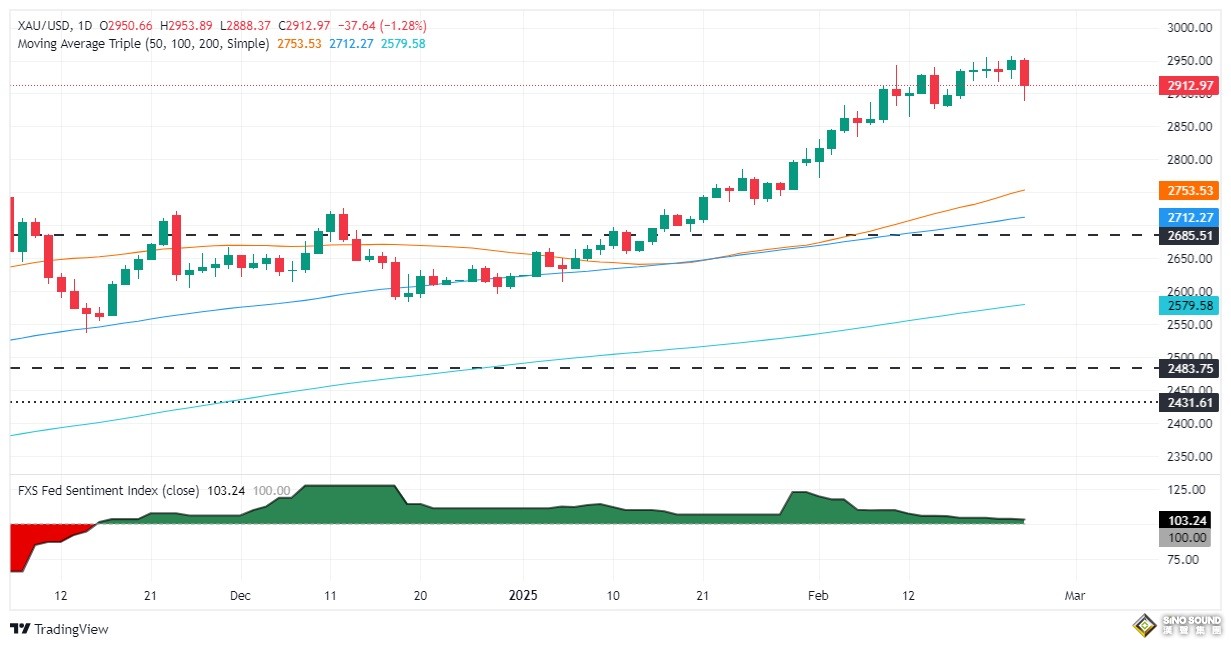Click the latest large red candlestick

(1025, 72)
